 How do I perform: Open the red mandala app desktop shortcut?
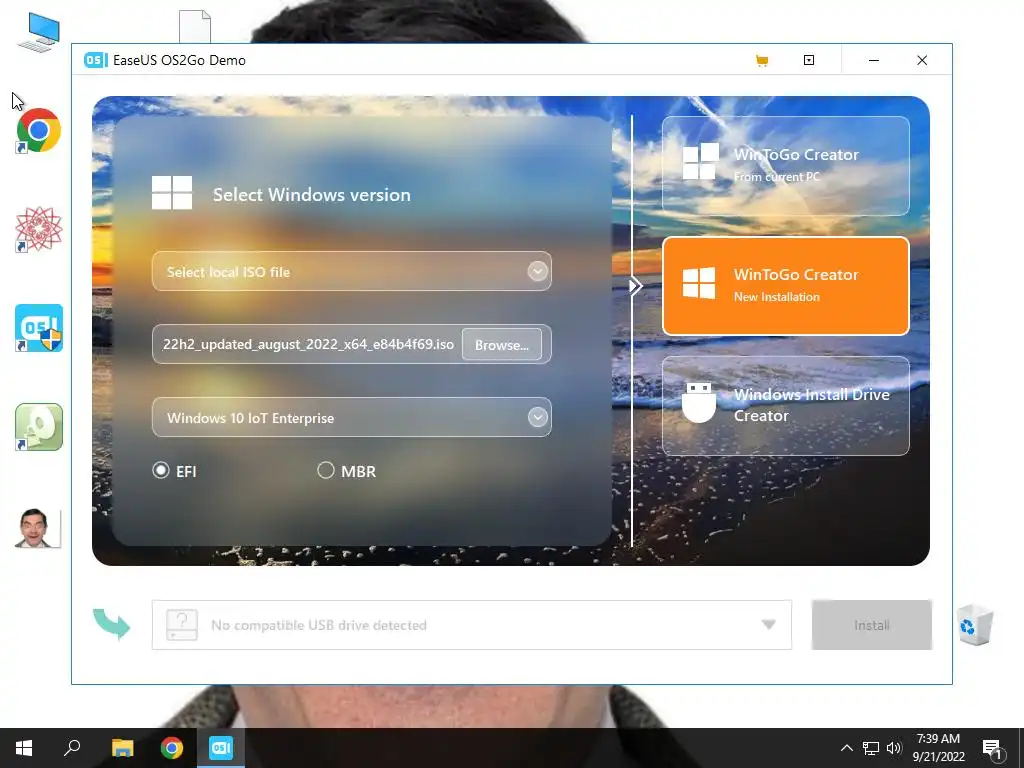39,229
